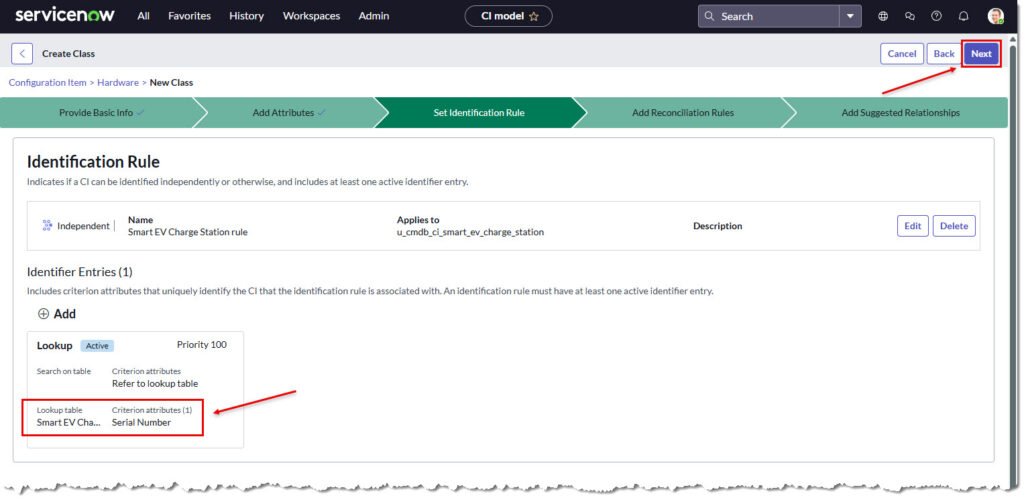
Task: Open the help question mark icon
Action: coord(937,16)
